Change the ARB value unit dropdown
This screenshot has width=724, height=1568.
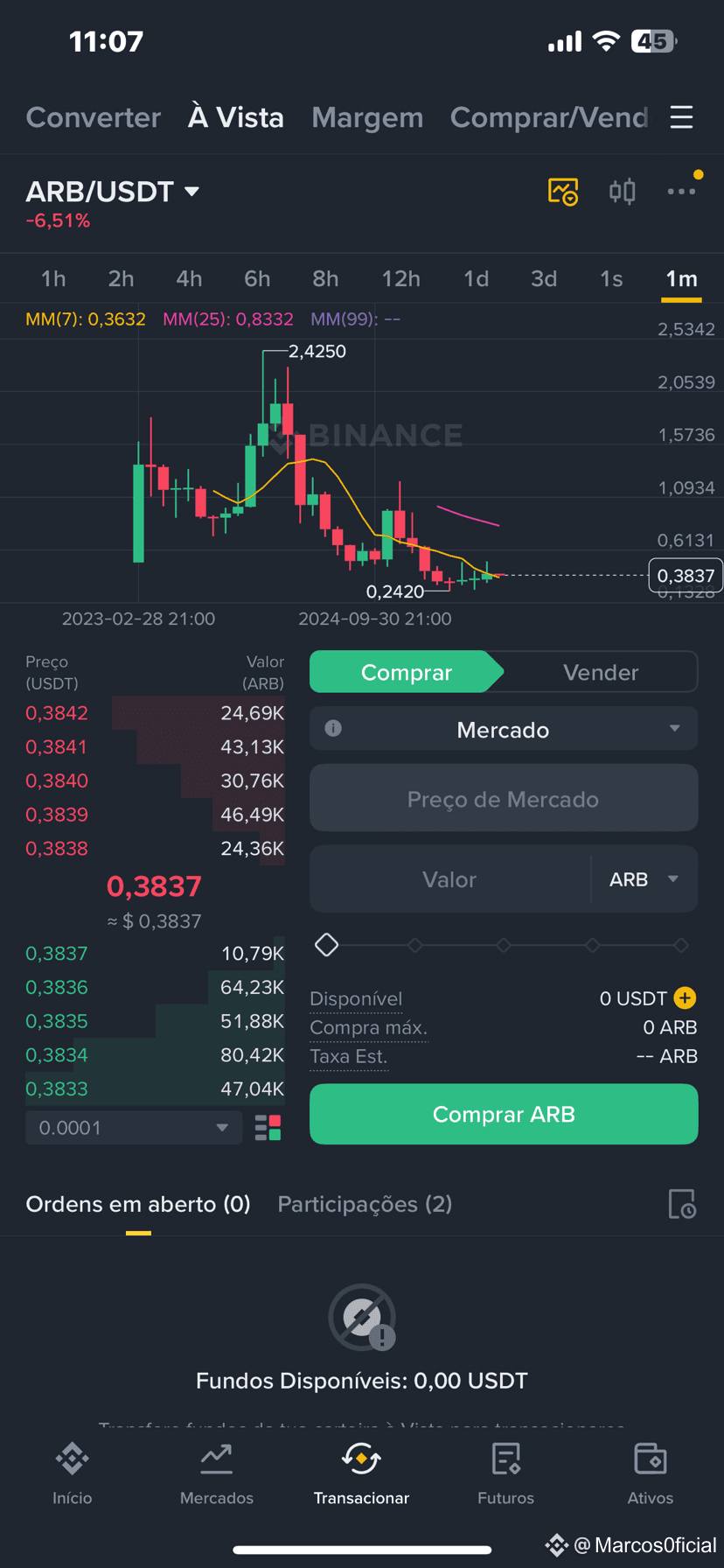click(x=644, y=878)
